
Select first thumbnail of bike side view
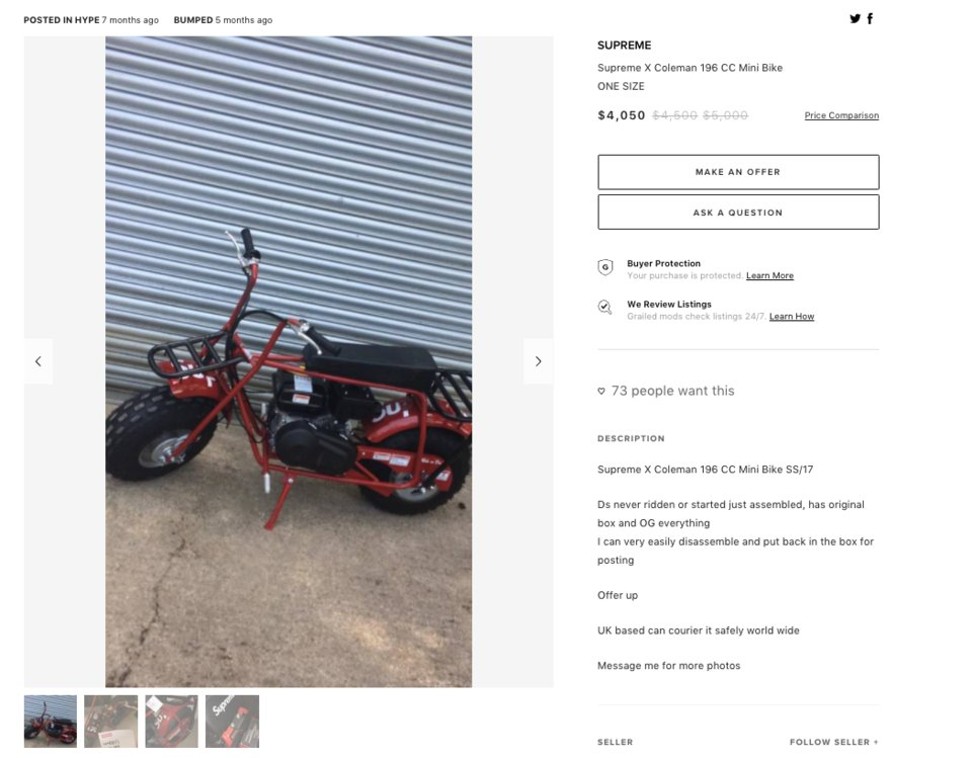point(51,721)
